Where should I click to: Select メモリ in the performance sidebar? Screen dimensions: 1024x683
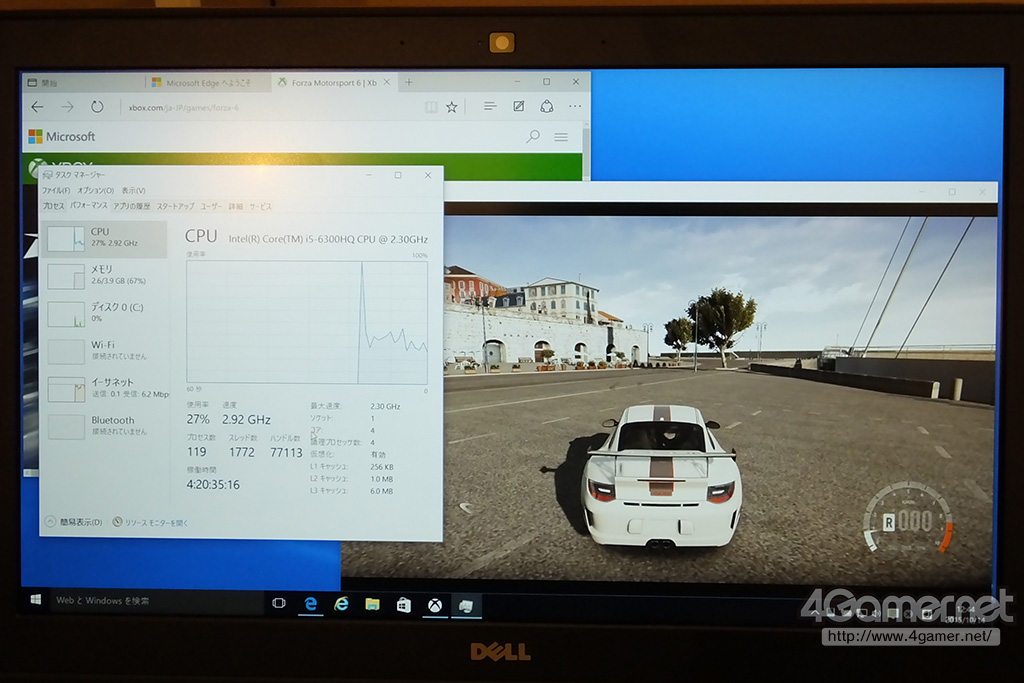click(x=105, y=275)
